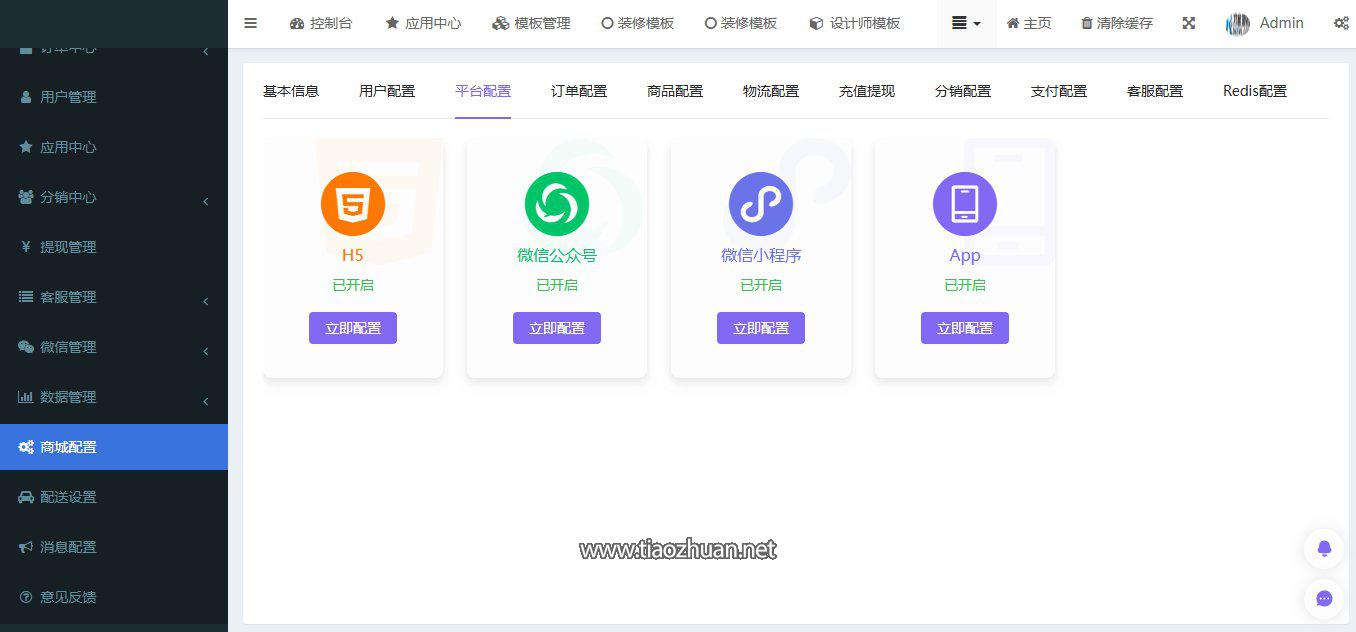Switch to the 支付配置 tab
1356x632 pixels.
coord(1058,91)
